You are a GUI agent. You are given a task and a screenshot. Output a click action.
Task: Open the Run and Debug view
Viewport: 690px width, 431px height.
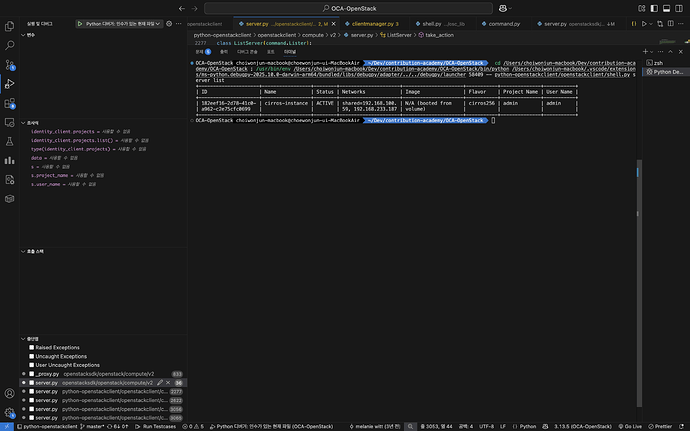pyautogui.click(x=9, y=84)
